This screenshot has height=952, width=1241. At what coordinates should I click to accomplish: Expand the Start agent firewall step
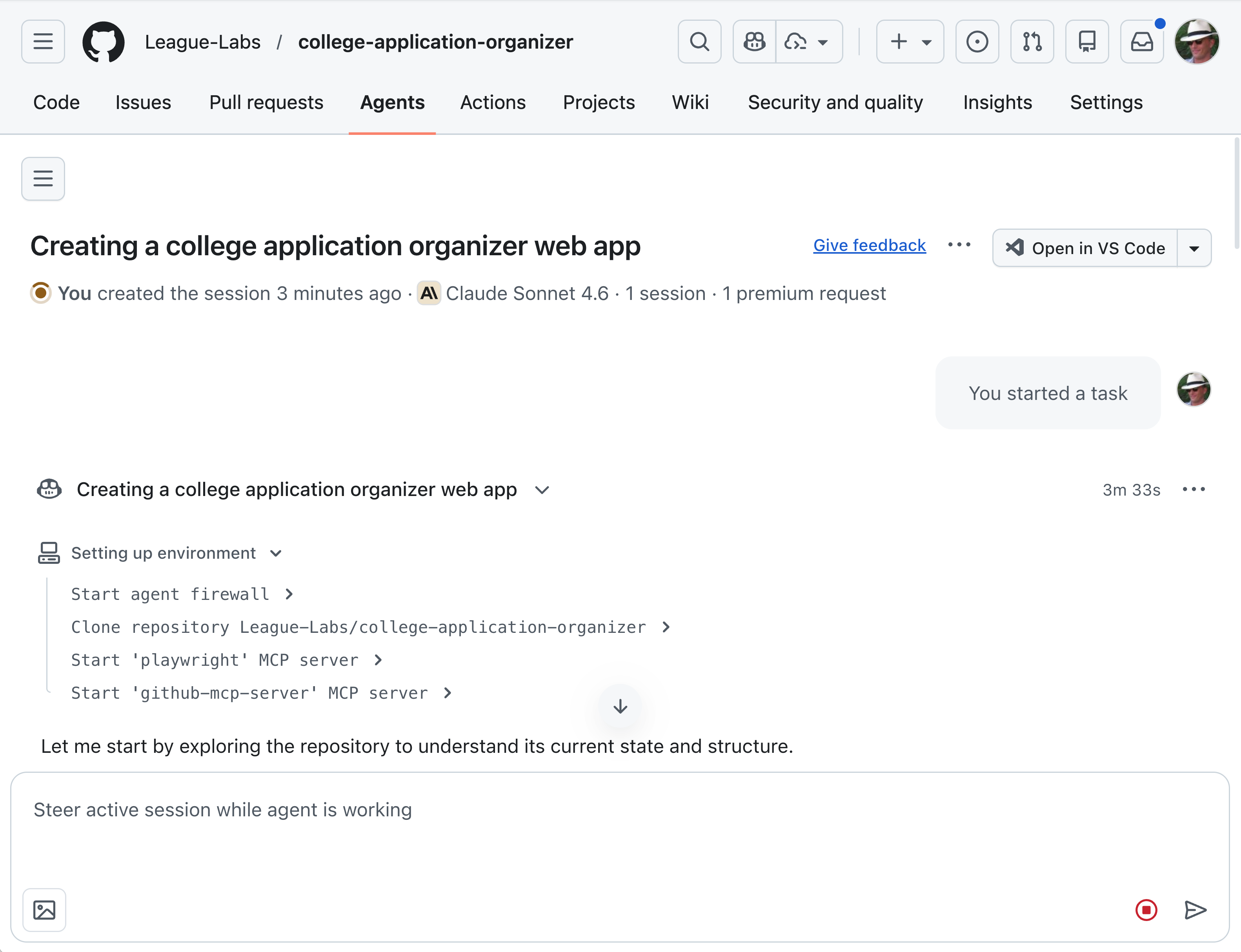(289, 594)
